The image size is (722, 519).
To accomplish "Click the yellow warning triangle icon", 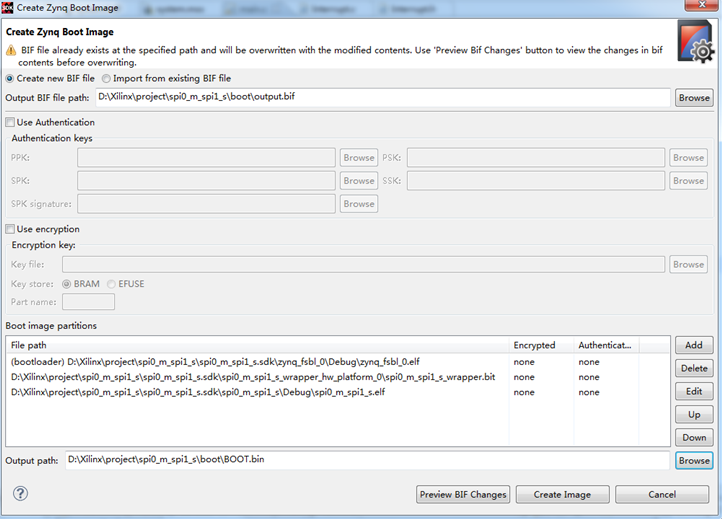I will pos(11,51).
